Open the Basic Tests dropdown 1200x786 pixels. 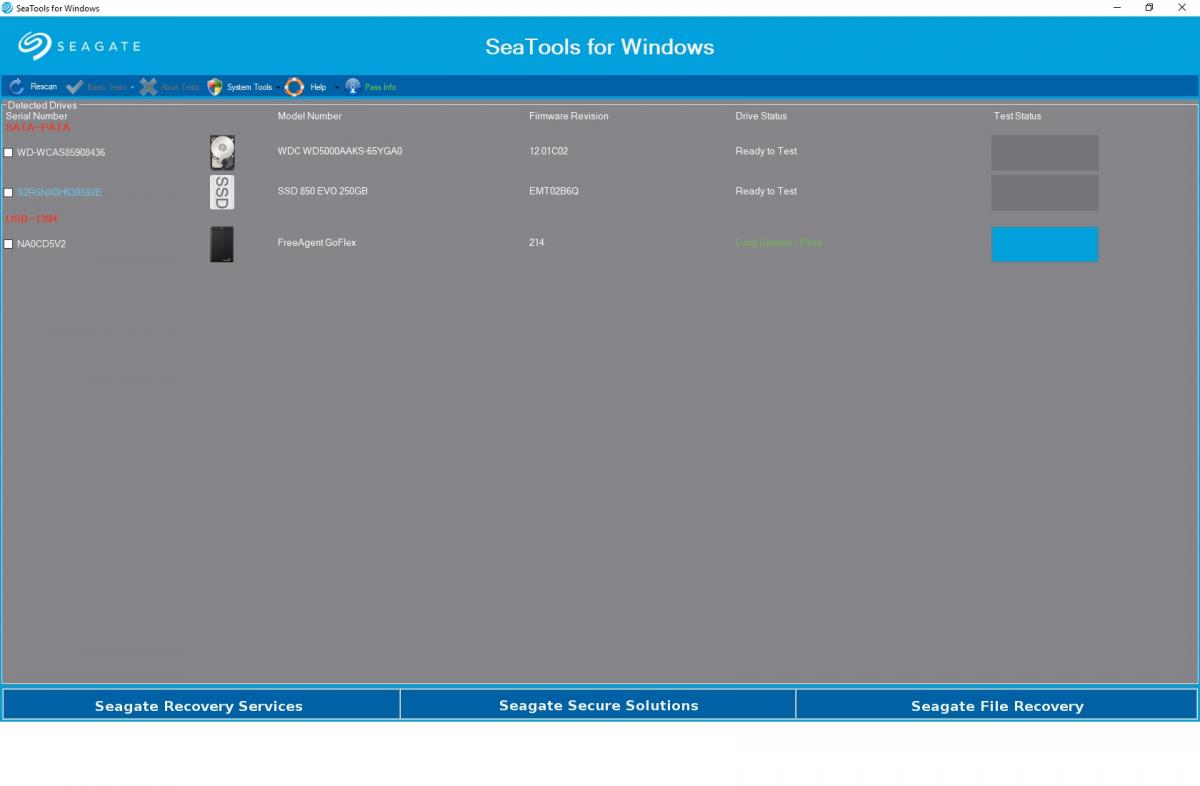point(100,87)
